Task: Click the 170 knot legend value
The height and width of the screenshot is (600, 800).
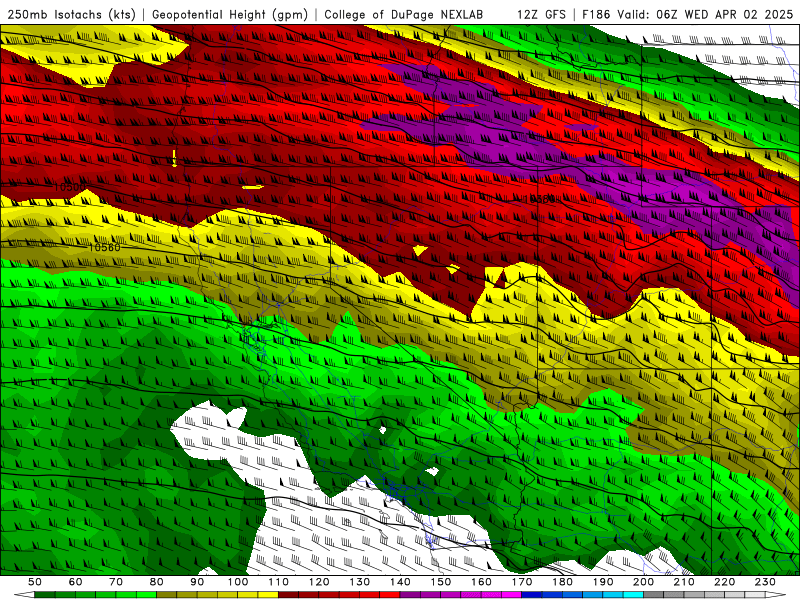Action: pyautogui.click(x=522, y=582)
